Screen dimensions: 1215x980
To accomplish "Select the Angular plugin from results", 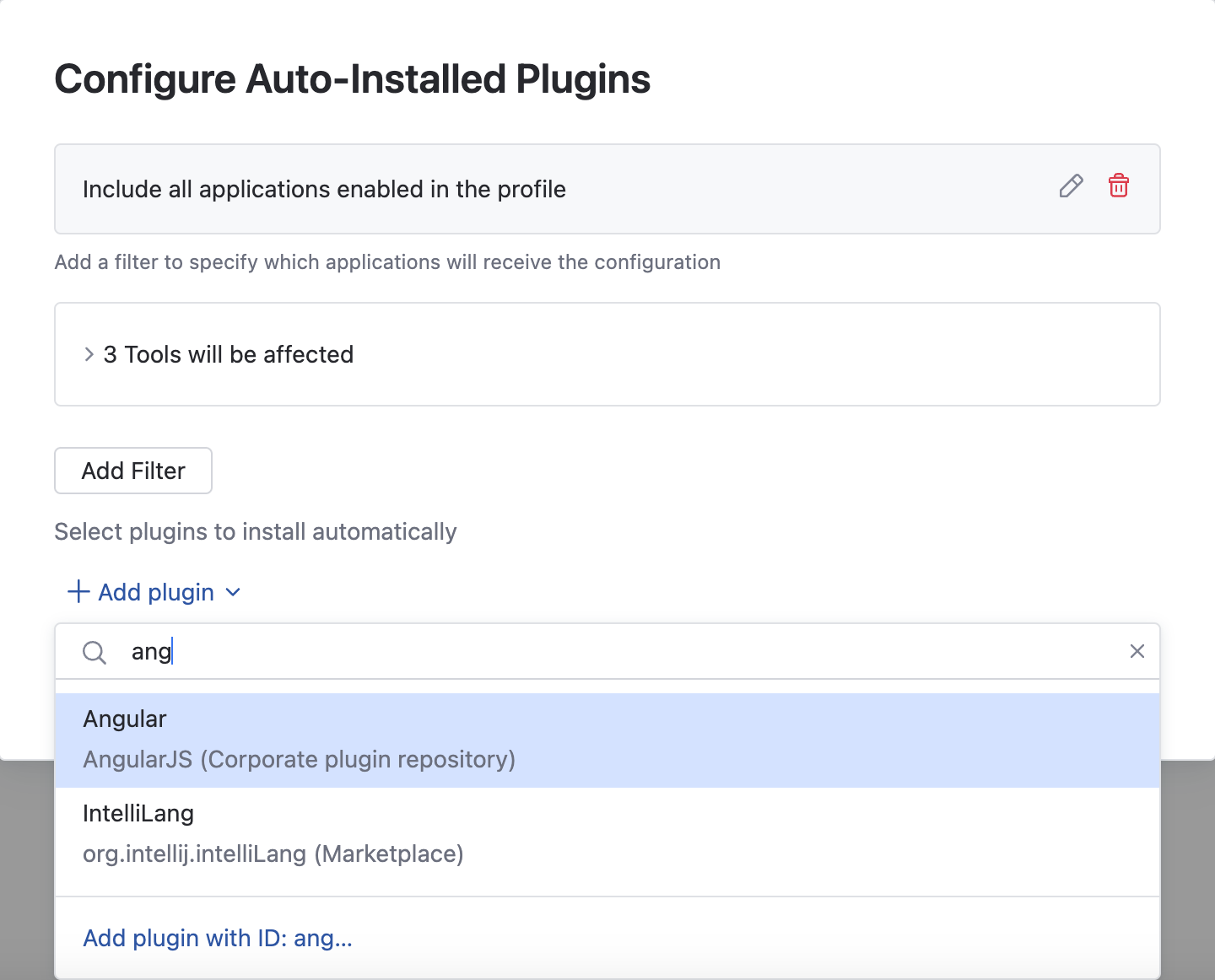I will [607, 740].
